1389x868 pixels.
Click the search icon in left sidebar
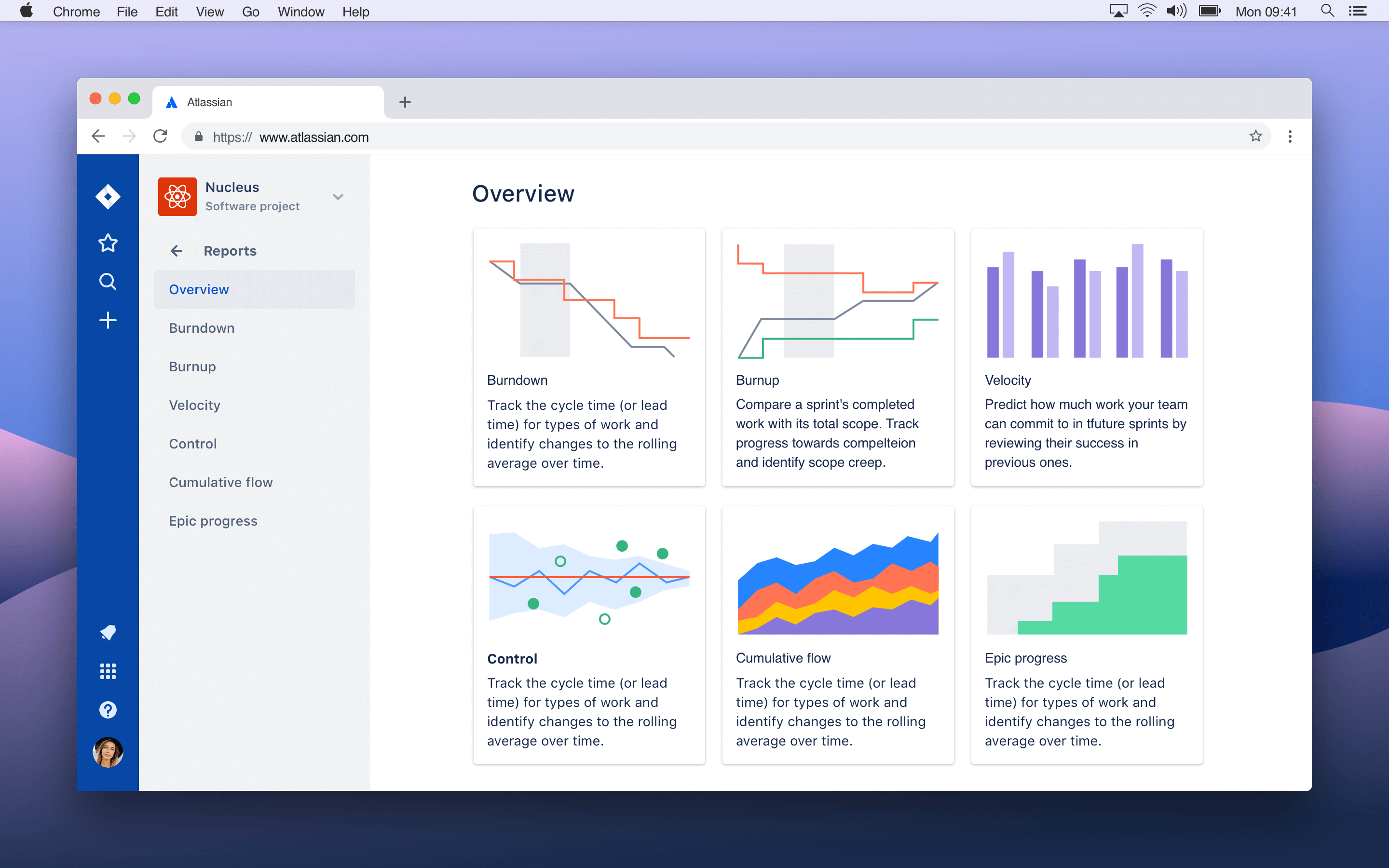(x=107, y=281)
